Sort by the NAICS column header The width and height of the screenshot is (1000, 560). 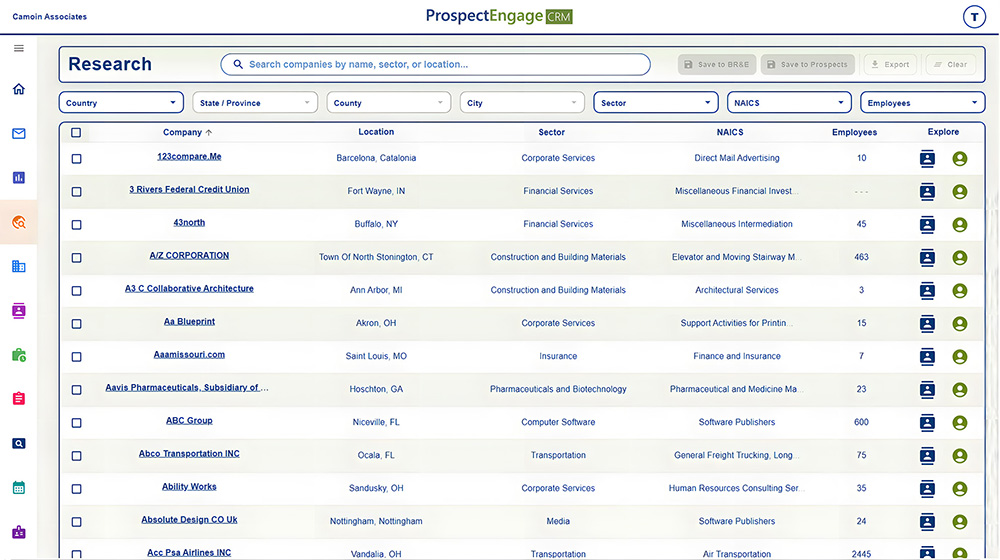click(730, 132)
